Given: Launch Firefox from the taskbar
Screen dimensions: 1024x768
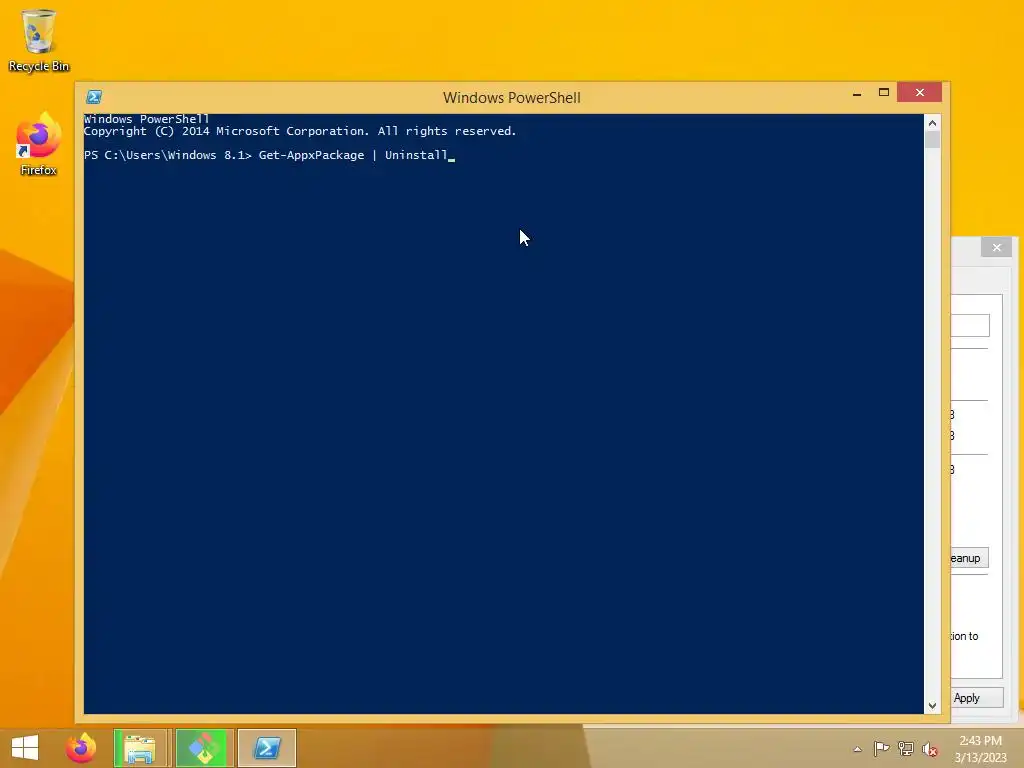Looking at the screenshot, I should pos(80,748).
